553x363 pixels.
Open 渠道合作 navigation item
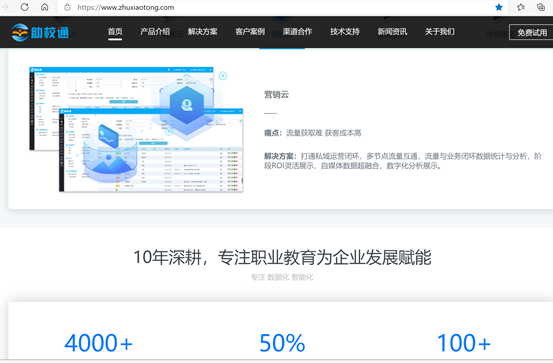(297, 32)
